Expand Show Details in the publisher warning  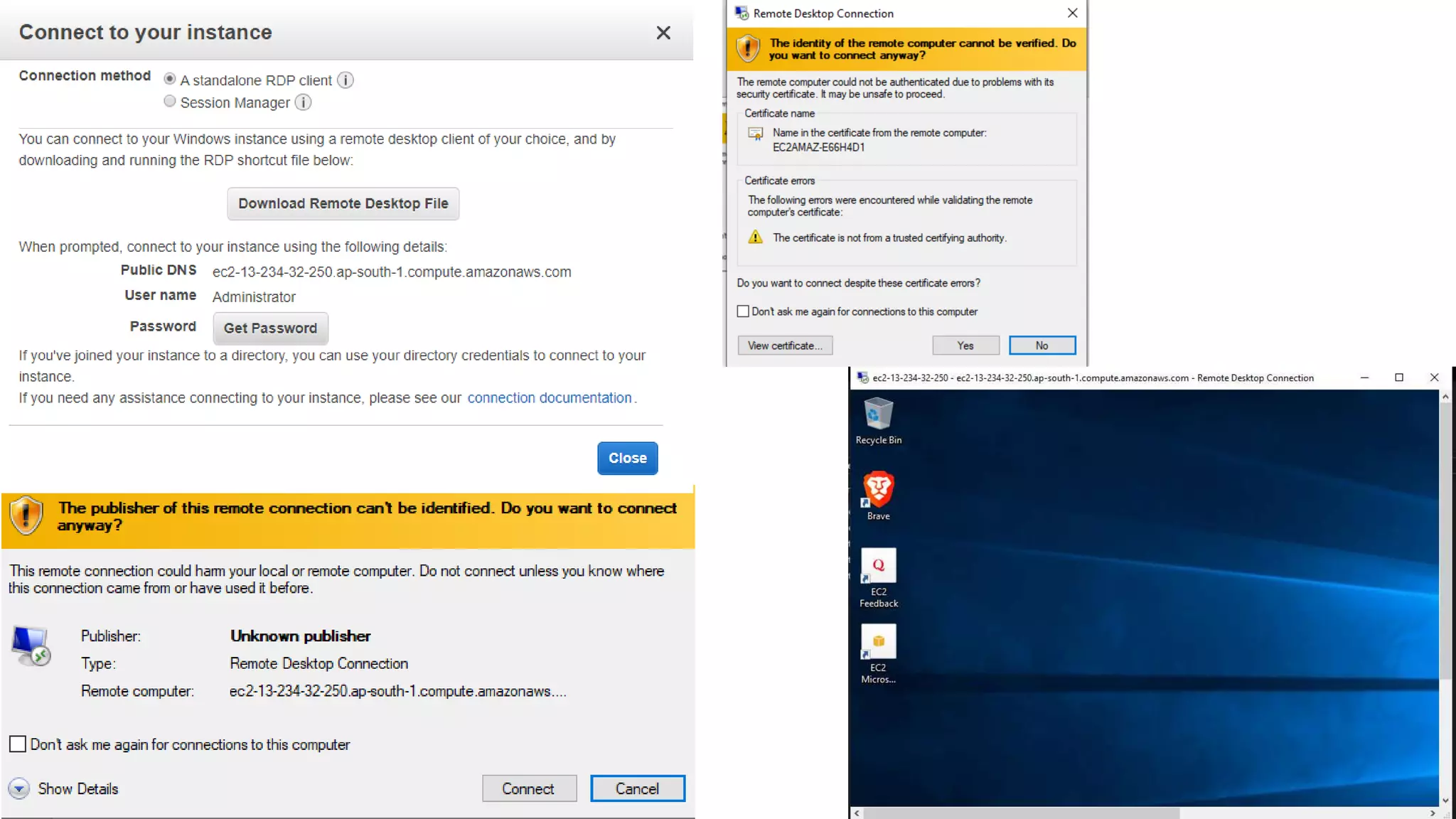(19, 788)
